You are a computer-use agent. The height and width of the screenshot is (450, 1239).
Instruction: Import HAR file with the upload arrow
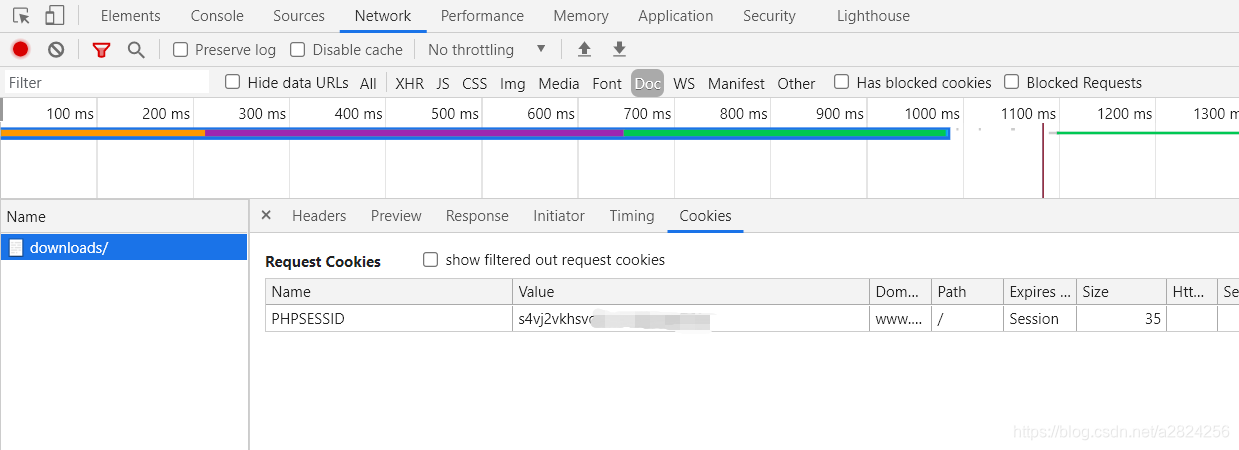(x=584, y=49)
